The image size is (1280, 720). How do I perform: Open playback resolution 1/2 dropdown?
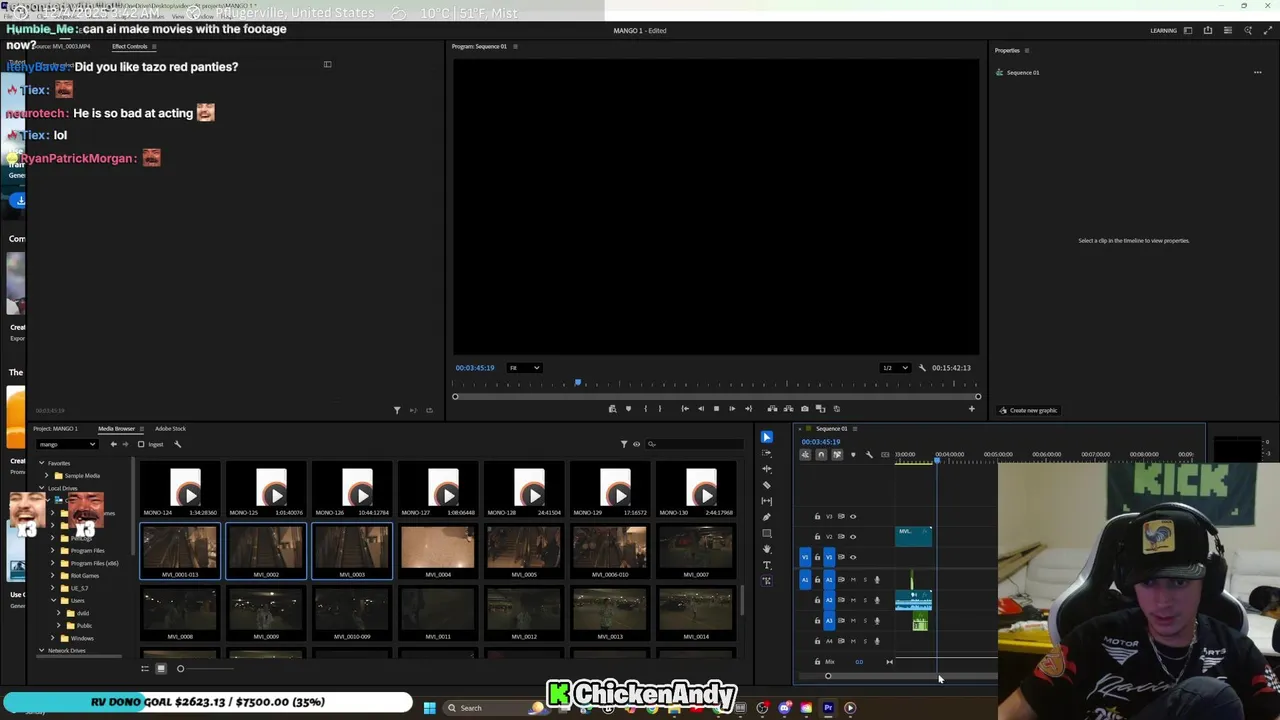click(x=894, y=368)
